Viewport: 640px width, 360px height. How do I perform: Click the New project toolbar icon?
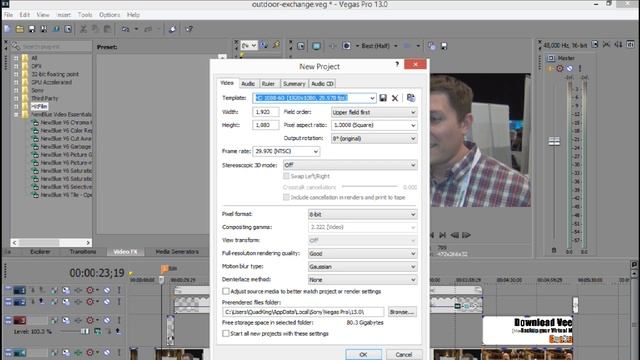(7, 29)
